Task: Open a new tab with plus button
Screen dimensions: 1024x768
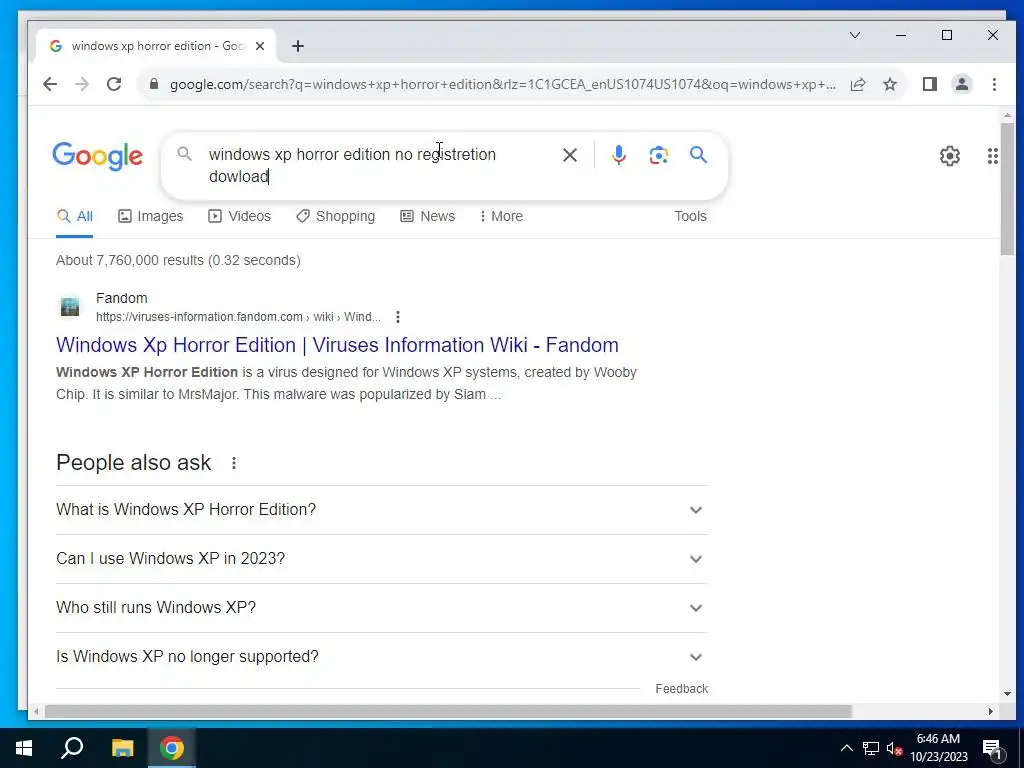Action: point(298,46)
